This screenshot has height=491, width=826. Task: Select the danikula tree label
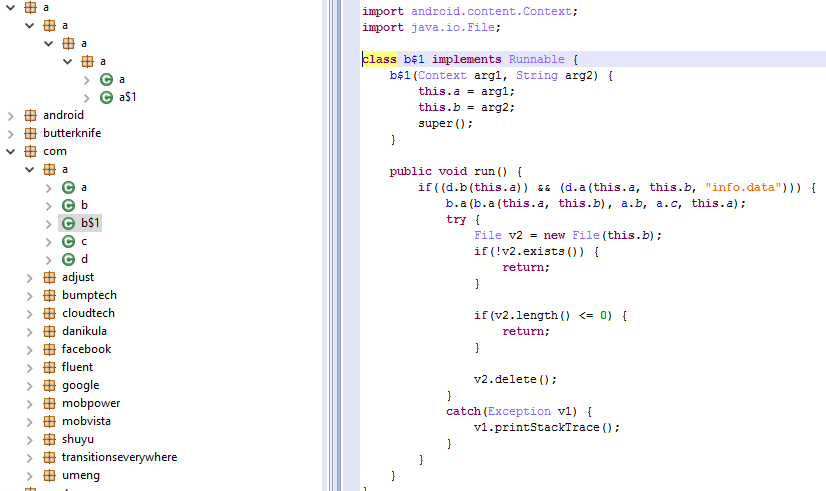click(84, 331)
